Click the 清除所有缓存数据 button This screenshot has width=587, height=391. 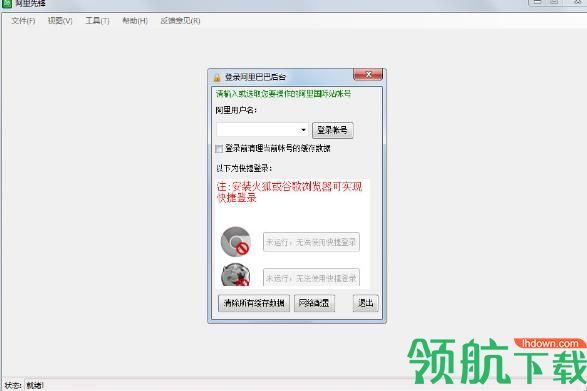click(x=254, y=303)
